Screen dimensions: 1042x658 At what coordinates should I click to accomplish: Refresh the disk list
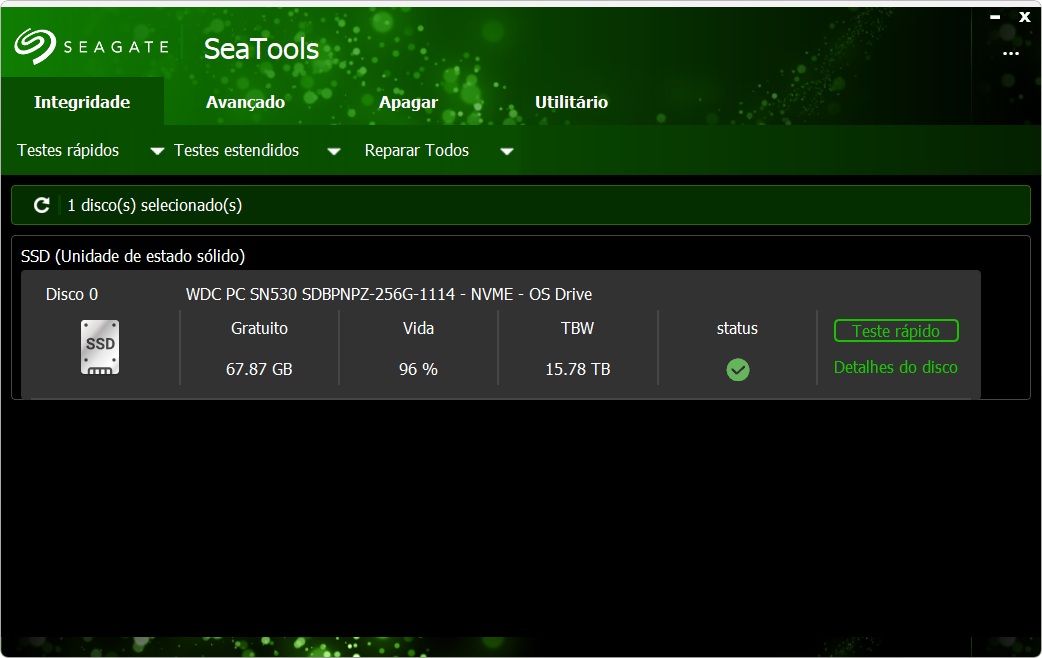[41, 205]
